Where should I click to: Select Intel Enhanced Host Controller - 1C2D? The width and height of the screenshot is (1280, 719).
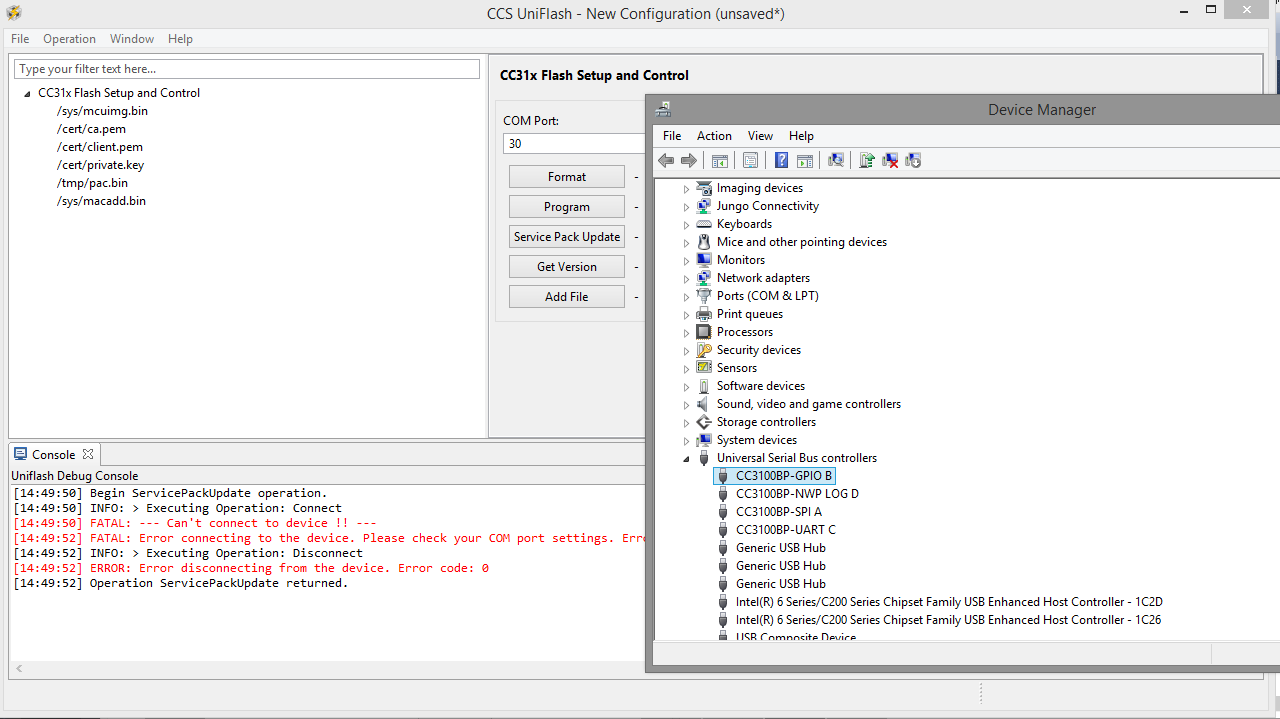(x=949, y=602)
